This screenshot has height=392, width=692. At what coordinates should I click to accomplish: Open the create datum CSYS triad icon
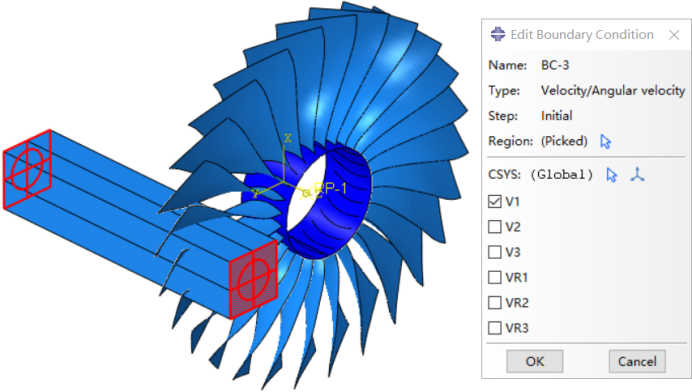[x=637, y=174]
